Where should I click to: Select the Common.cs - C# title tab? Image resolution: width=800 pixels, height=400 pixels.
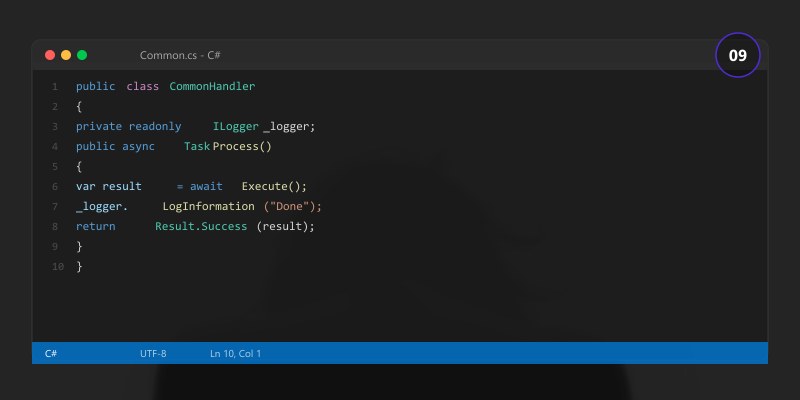tap(180, 55)
